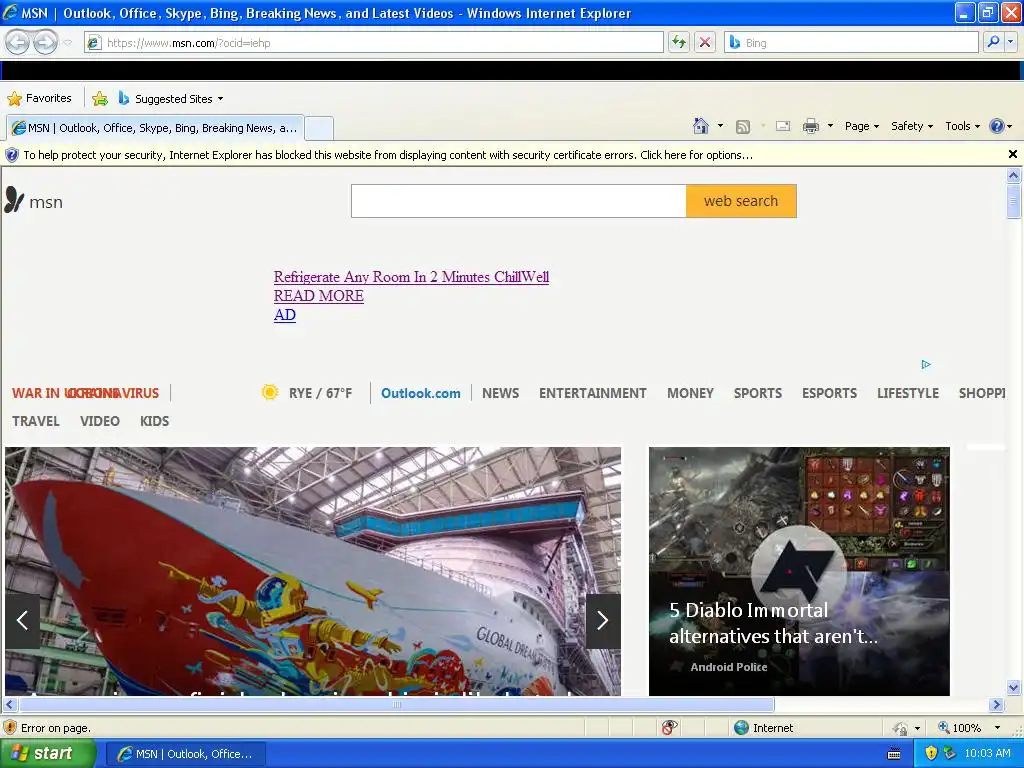Open the Diablo Immortal alternatives article
Image resolution: width=1024 pixels, height=768 pixels.
799,571
